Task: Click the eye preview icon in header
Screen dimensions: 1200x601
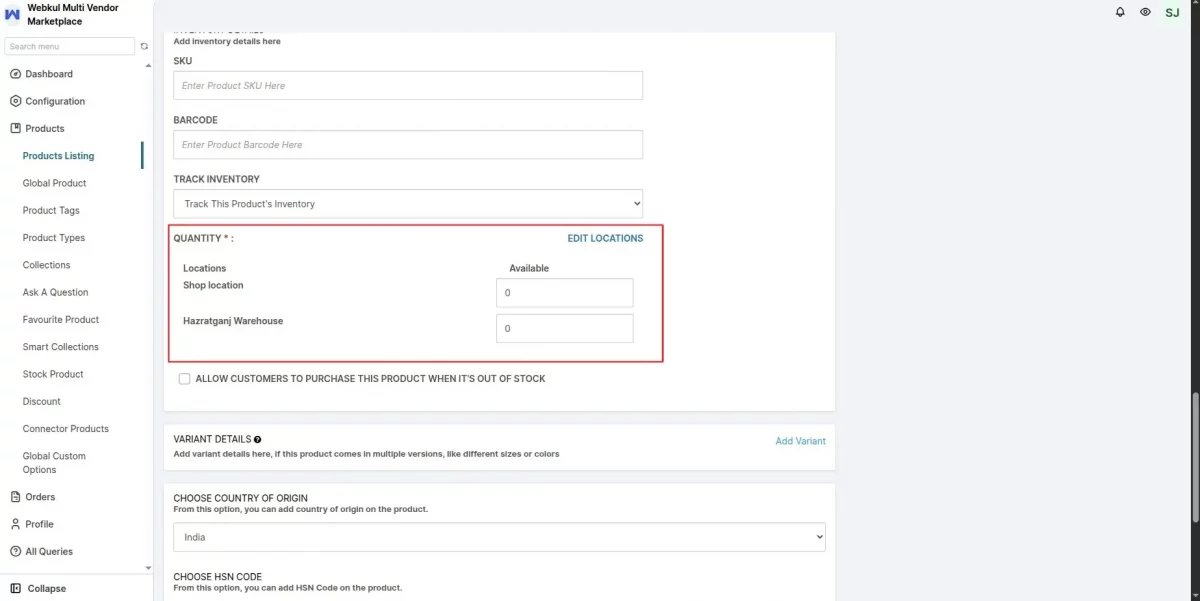Action: (x=1145, y=12)
